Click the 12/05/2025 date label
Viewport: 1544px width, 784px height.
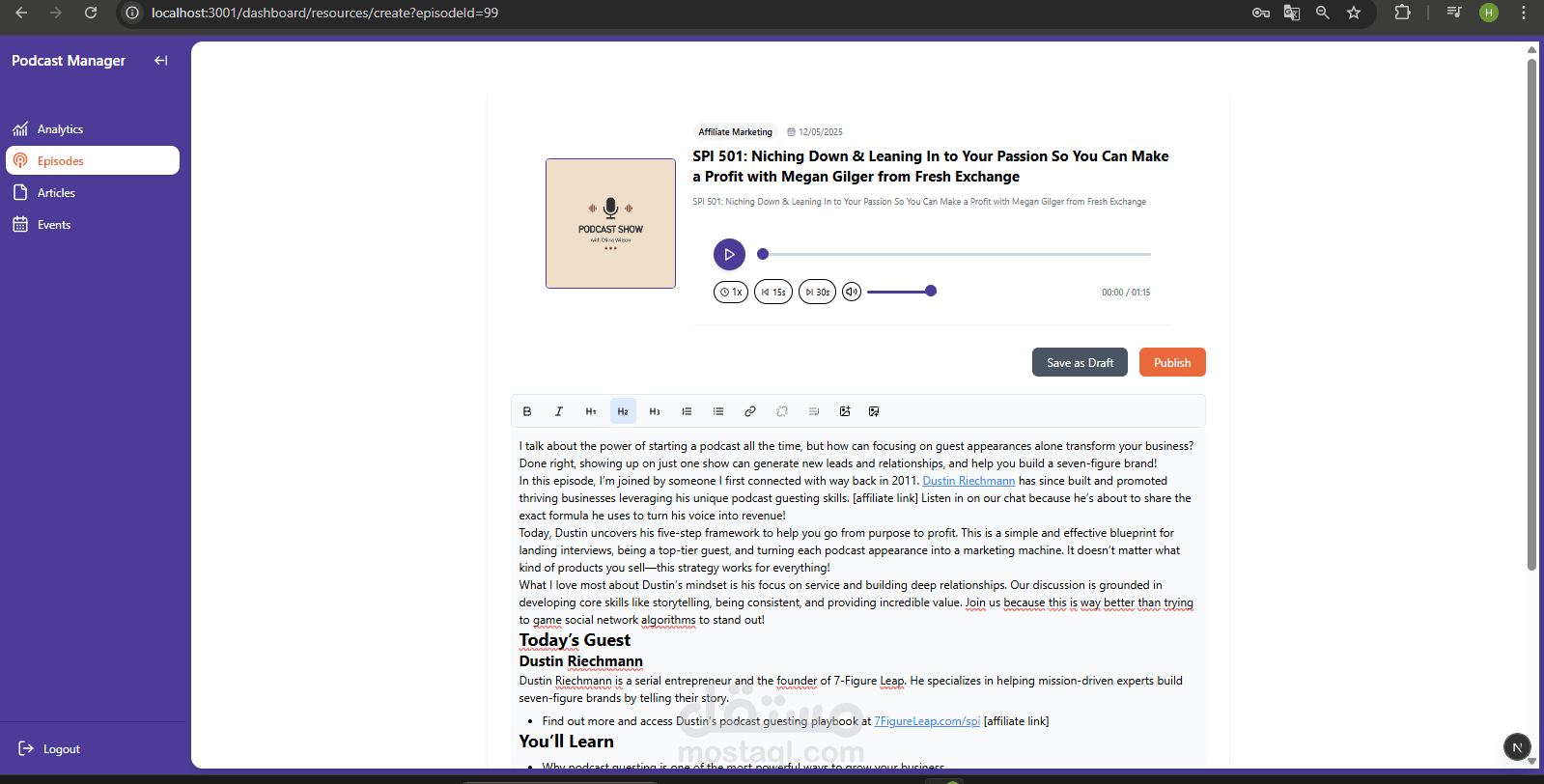(815, 132)
